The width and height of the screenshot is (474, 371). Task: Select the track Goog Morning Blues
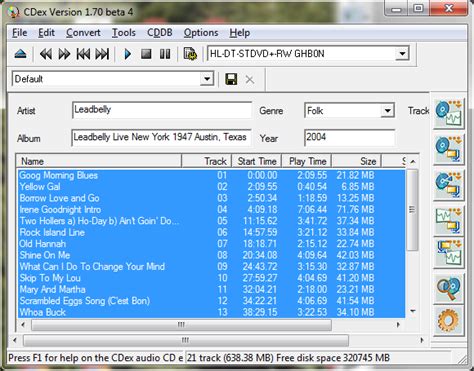[211, 175]
